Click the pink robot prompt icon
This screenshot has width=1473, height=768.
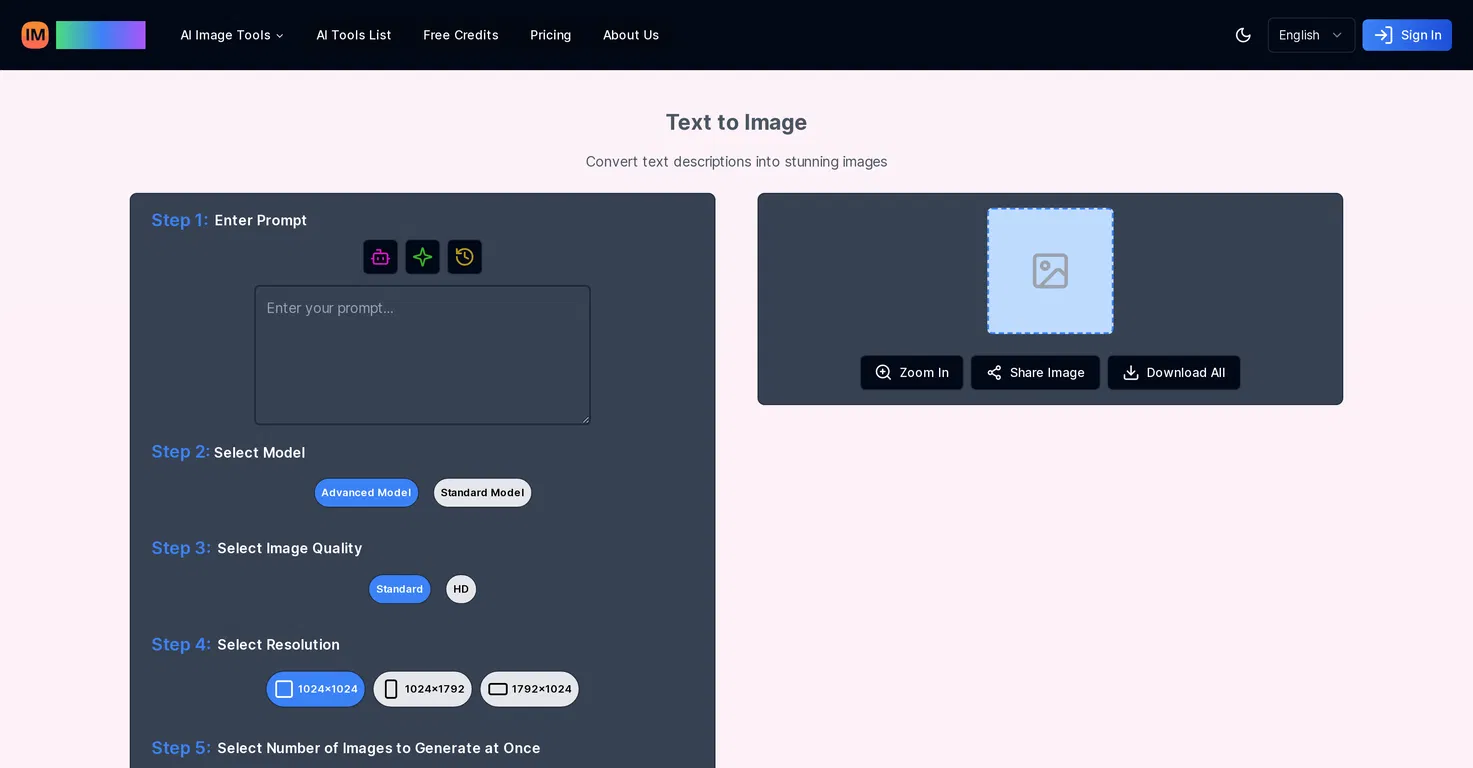380,257
